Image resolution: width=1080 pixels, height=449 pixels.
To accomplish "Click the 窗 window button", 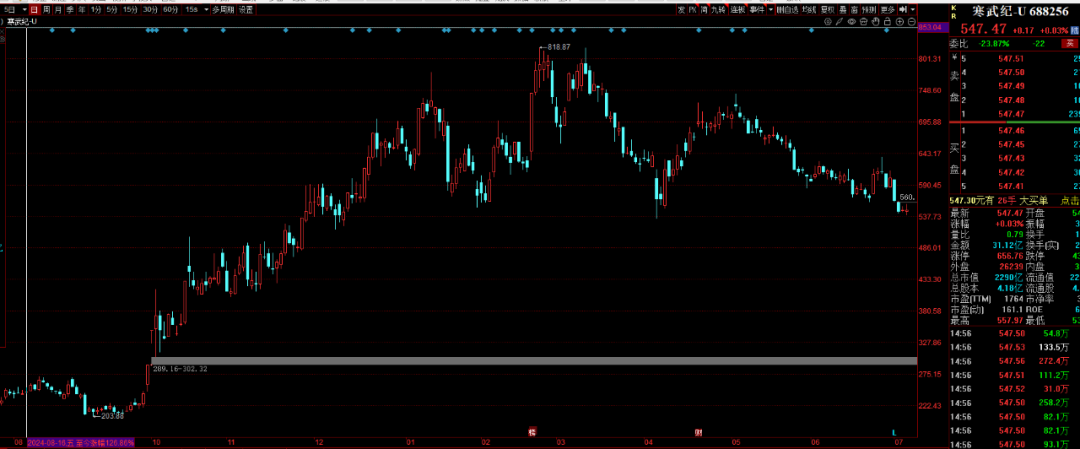I will pos(854,10).
